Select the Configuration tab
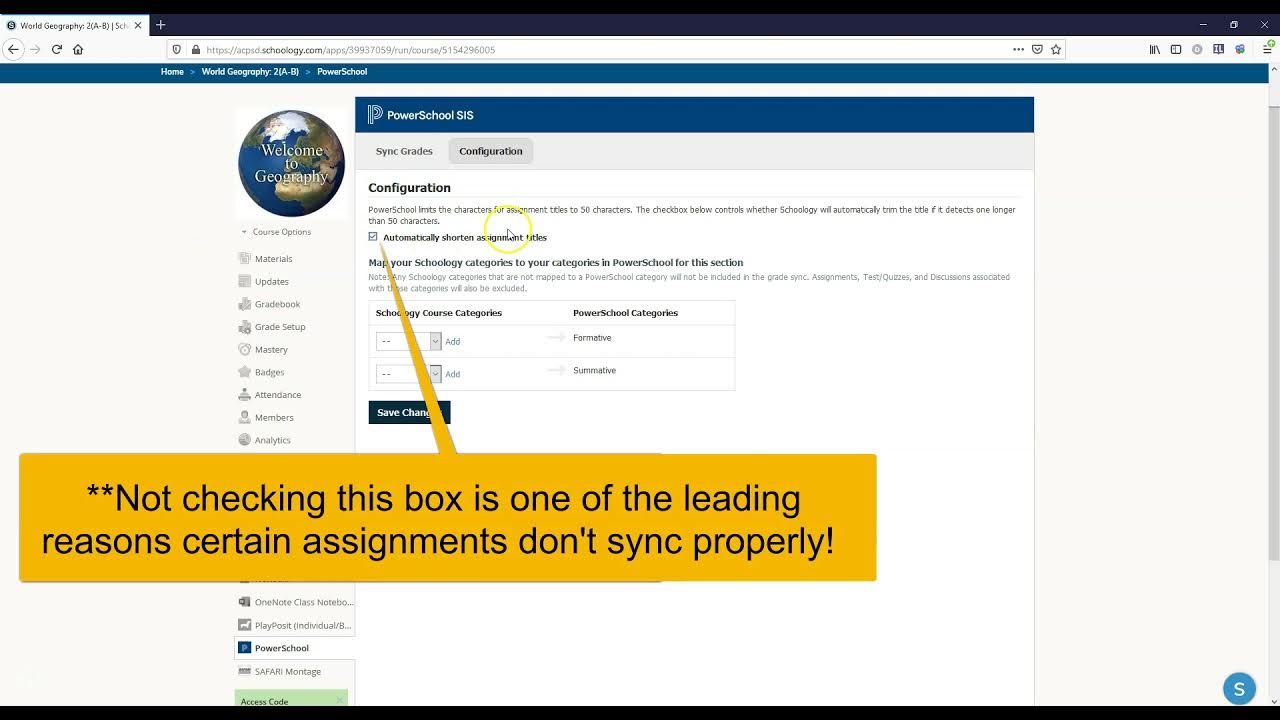 tap(491, 151)
